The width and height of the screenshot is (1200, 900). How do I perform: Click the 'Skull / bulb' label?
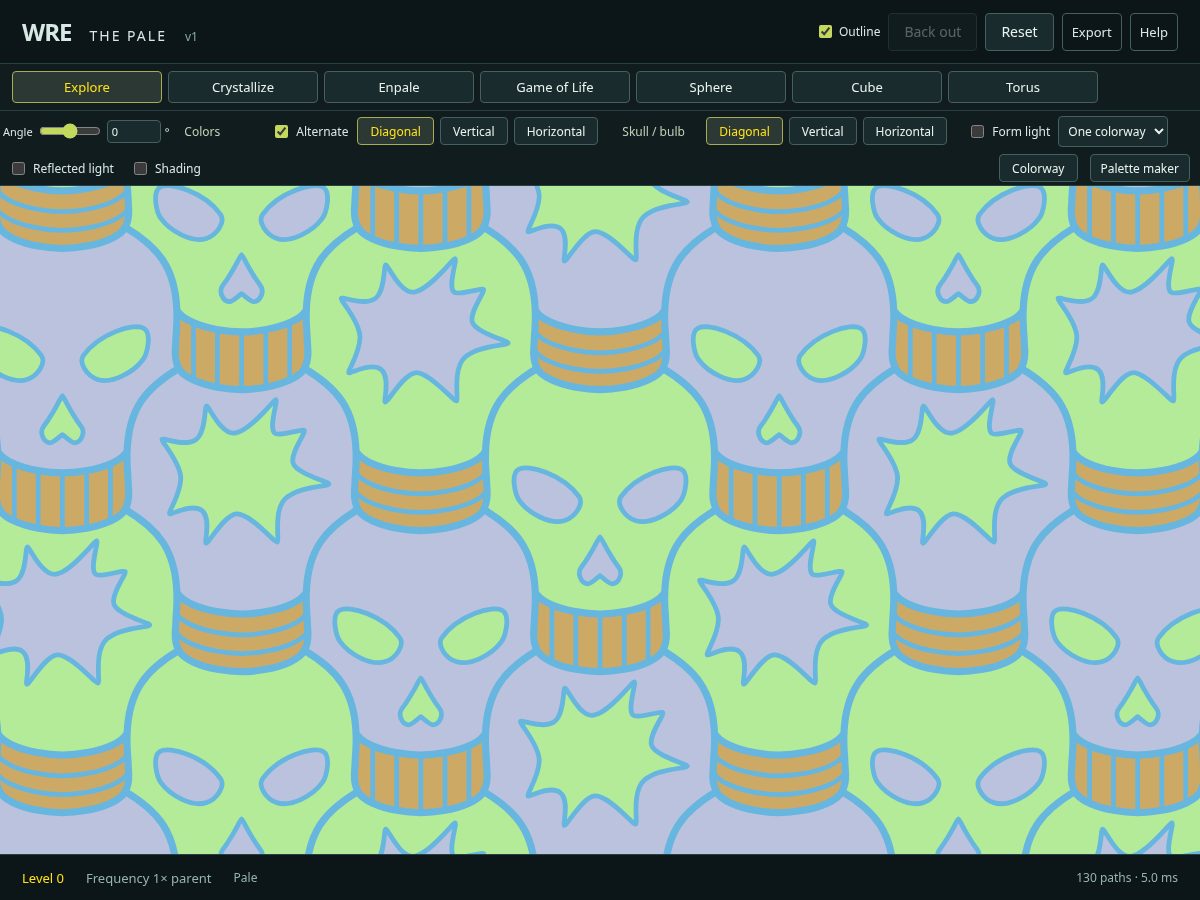tap(653, 131)
